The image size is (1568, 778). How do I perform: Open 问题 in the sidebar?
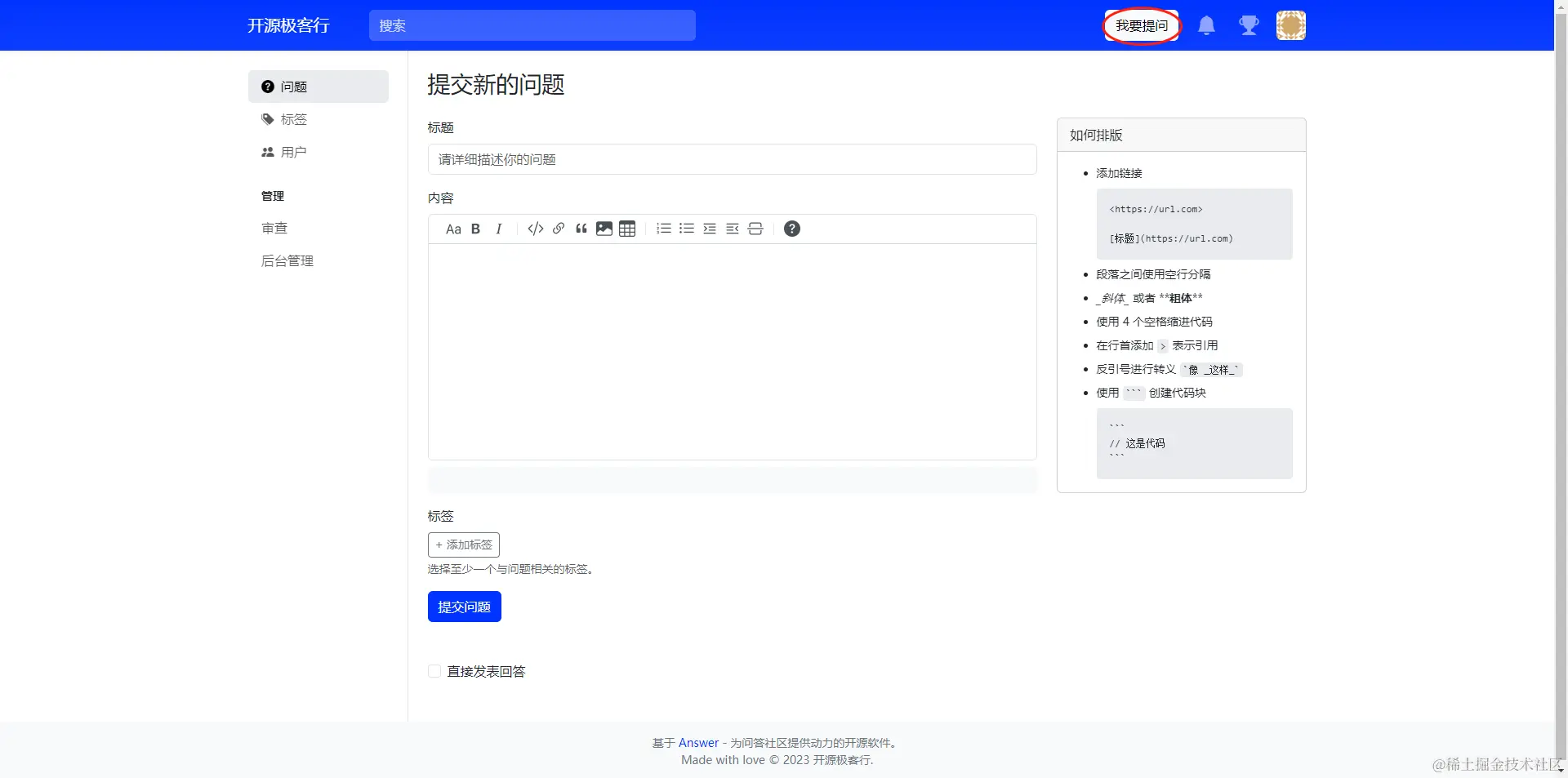pyautogui.click(x=318, y=87)
